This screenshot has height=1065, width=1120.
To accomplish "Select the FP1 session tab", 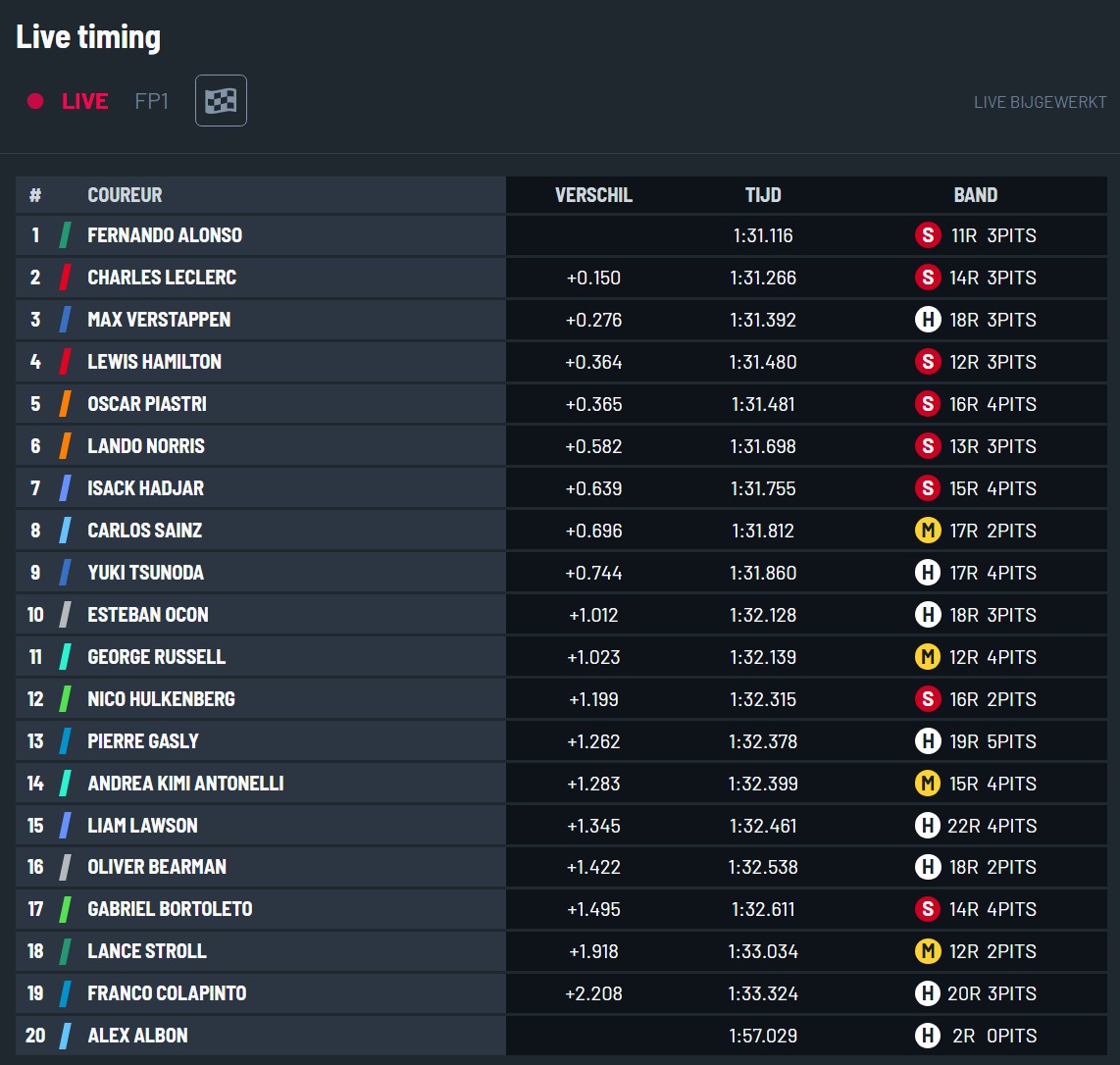I will coord(151,101).
